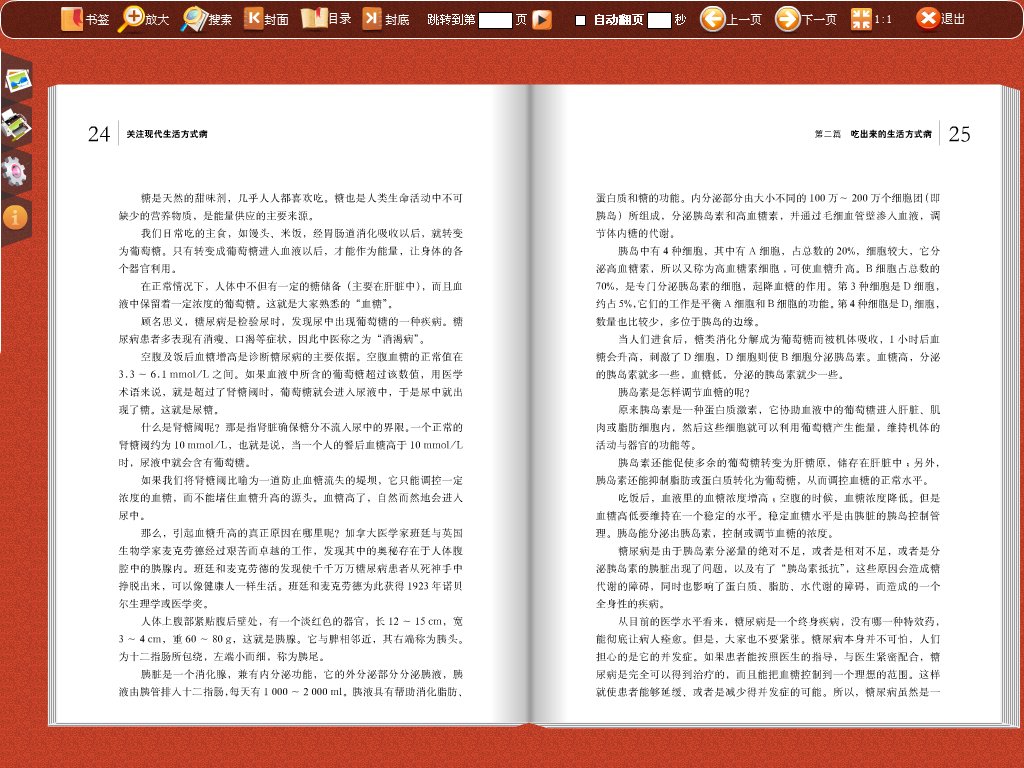Click header 关注现代生活方式病 on left page
The image size is (1024, 768).
pos(167,134)
